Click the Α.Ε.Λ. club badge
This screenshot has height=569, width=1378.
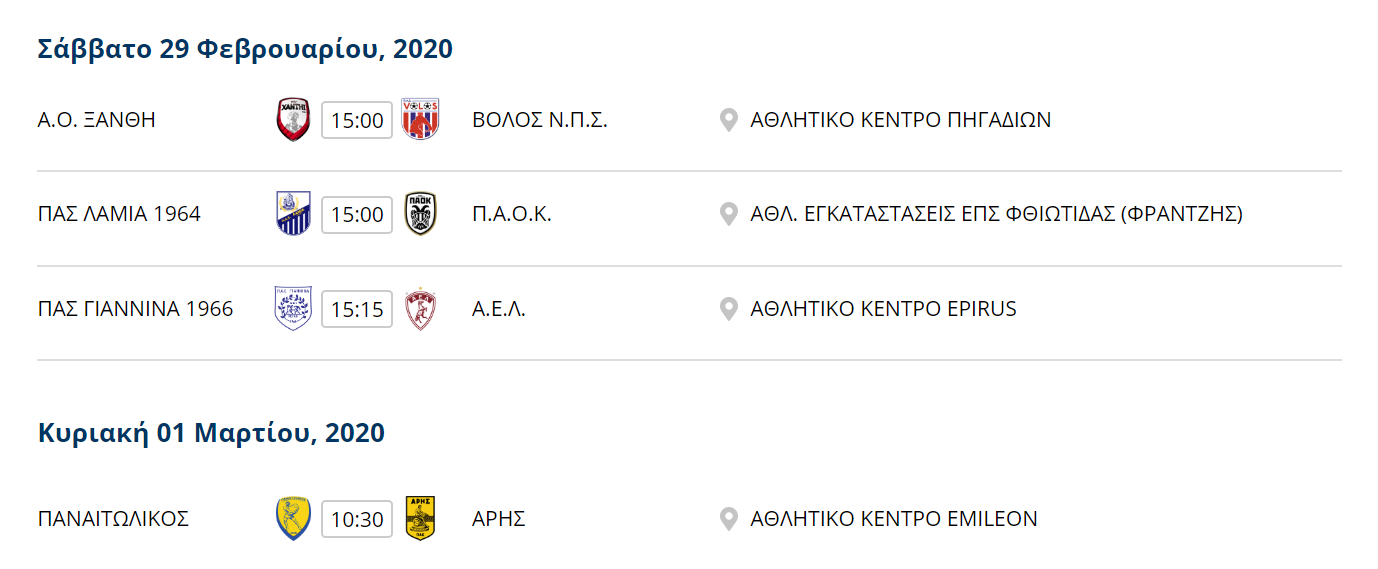coord(420,308)
